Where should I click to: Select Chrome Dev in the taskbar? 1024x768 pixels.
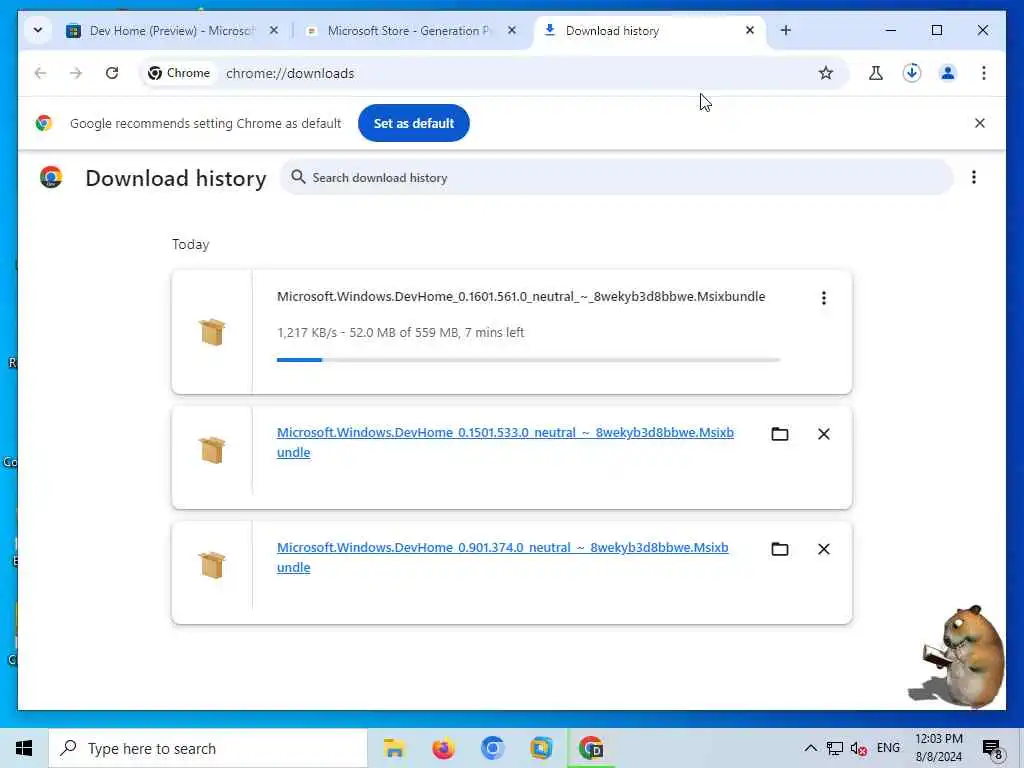591,748
